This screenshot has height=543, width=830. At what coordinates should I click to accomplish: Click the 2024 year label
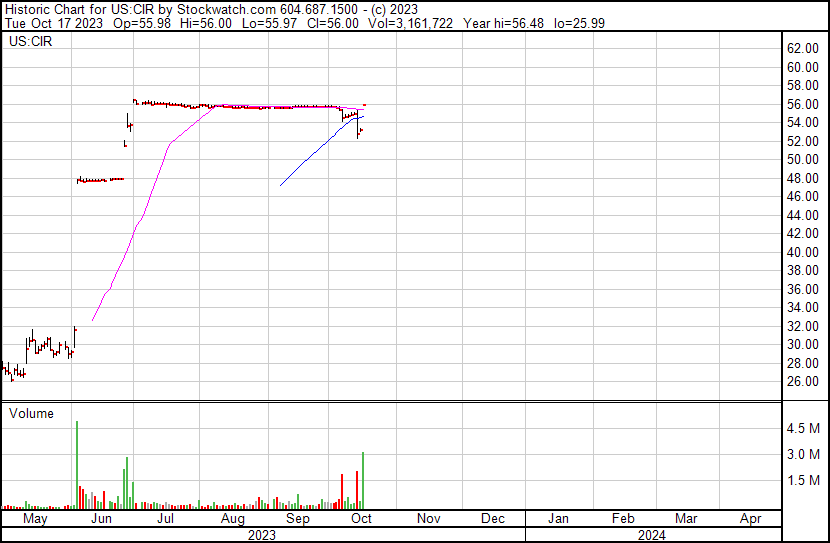pos(651,535)
